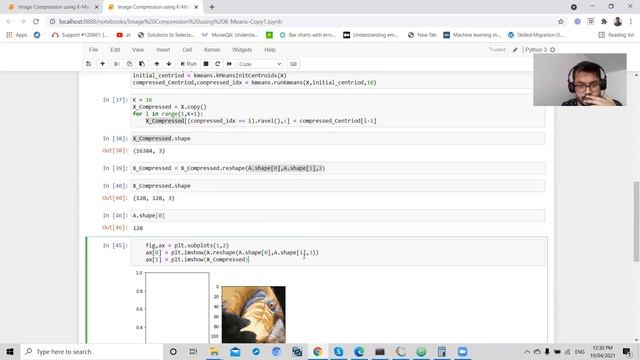The image size is (640, 360).
Task: Restart kernel and run all cells icon
Action: click(229, 64)
